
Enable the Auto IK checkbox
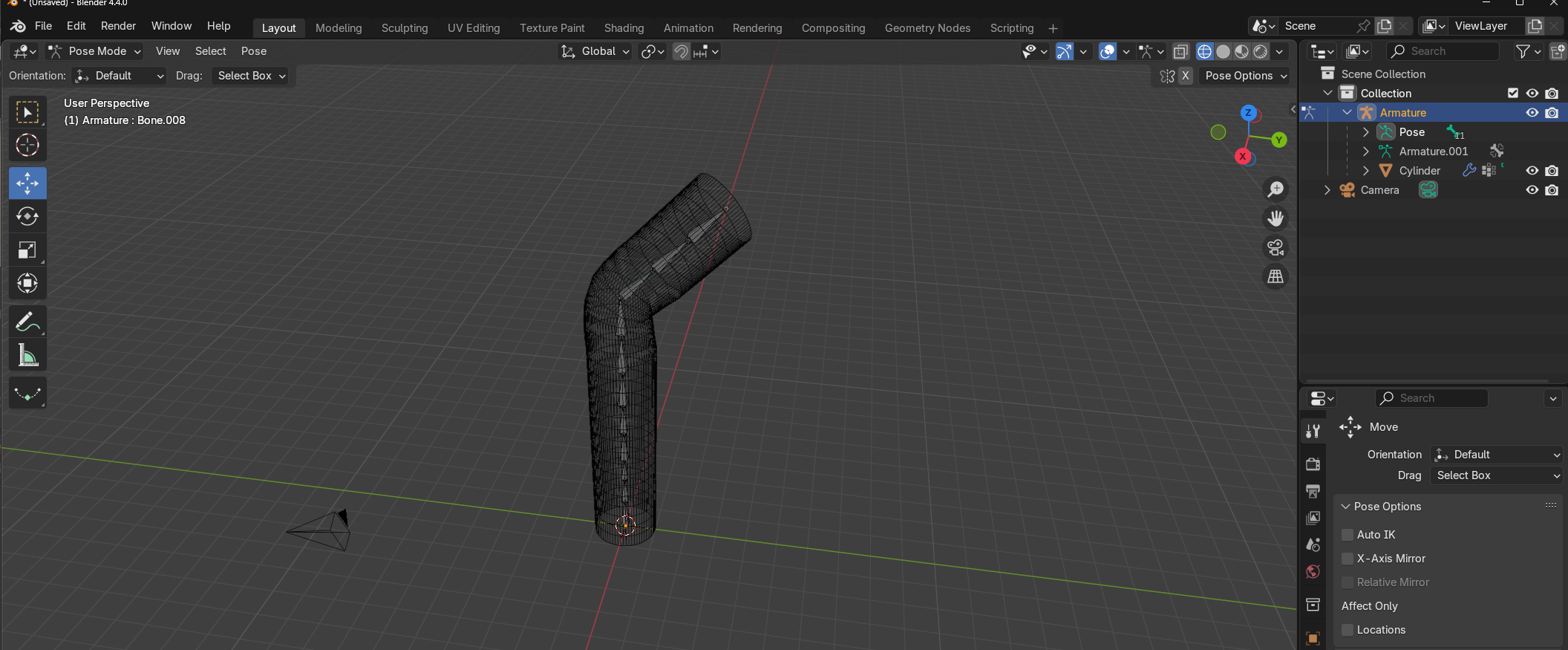coord(1347,535)
